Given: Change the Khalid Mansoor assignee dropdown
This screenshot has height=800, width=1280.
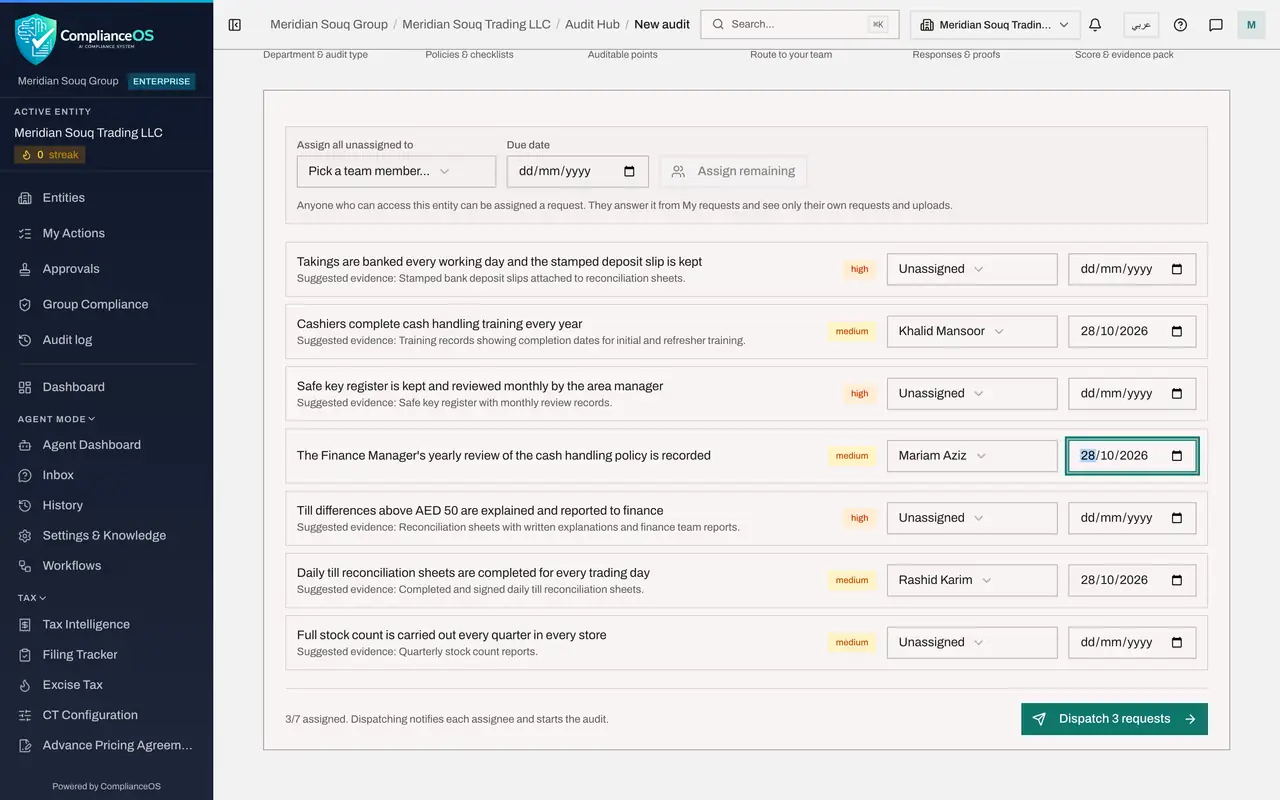Looking at the screenshot, I should [972, 331].
